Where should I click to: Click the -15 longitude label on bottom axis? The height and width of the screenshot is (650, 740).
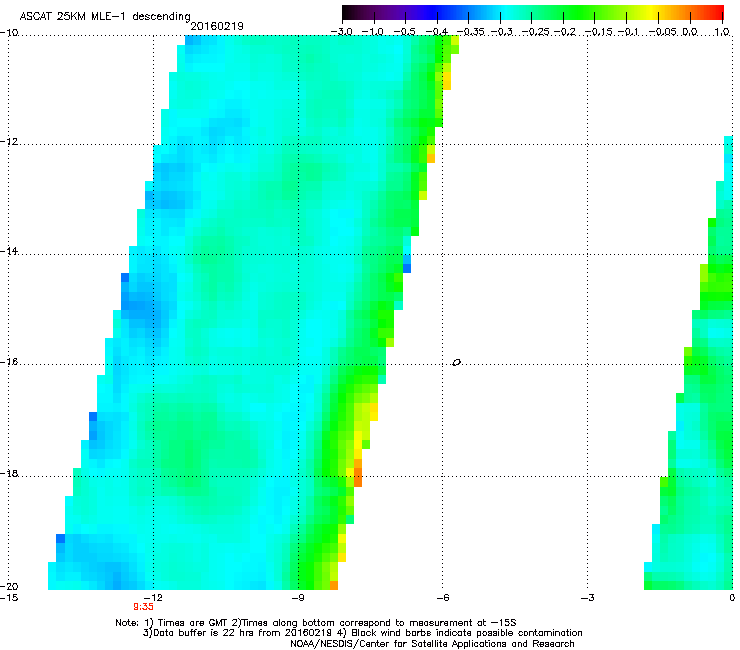(9, 598)
